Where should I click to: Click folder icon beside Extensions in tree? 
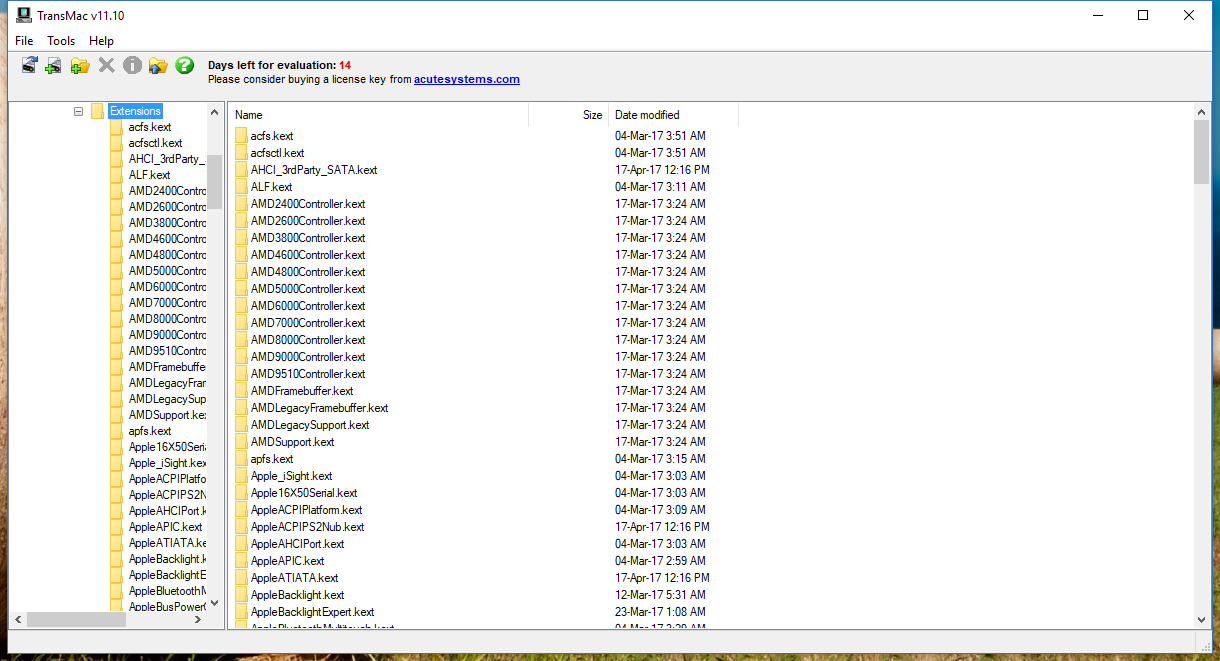97,111
